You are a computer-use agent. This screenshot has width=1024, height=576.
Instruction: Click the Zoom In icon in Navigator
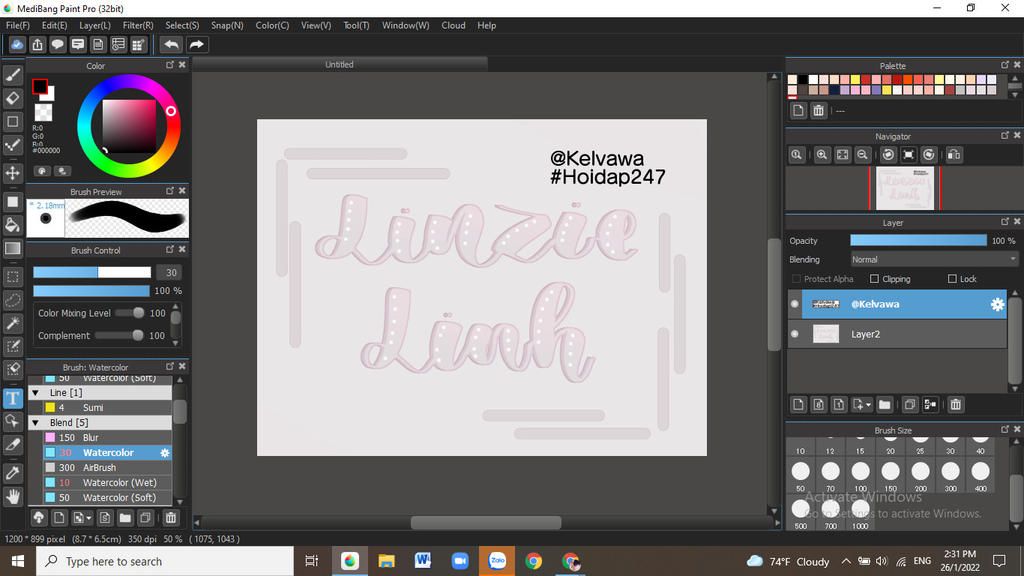[822, 155]
